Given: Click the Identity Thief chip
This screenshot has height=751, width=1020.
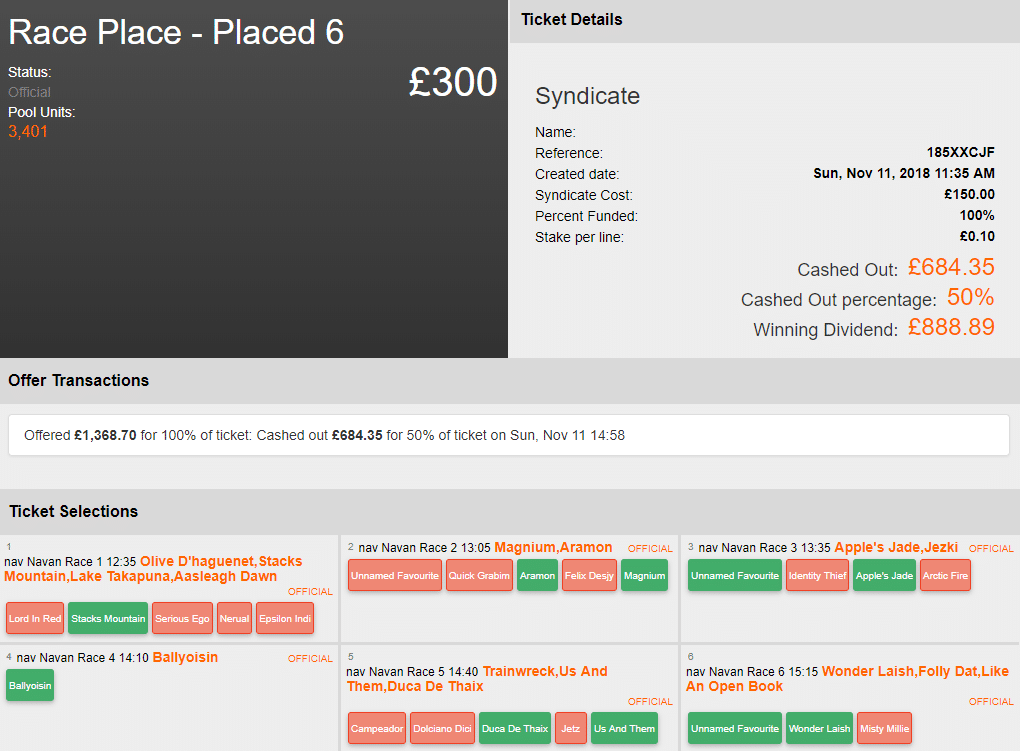Looking at the screenshot, I should click(x=817, y=576).
